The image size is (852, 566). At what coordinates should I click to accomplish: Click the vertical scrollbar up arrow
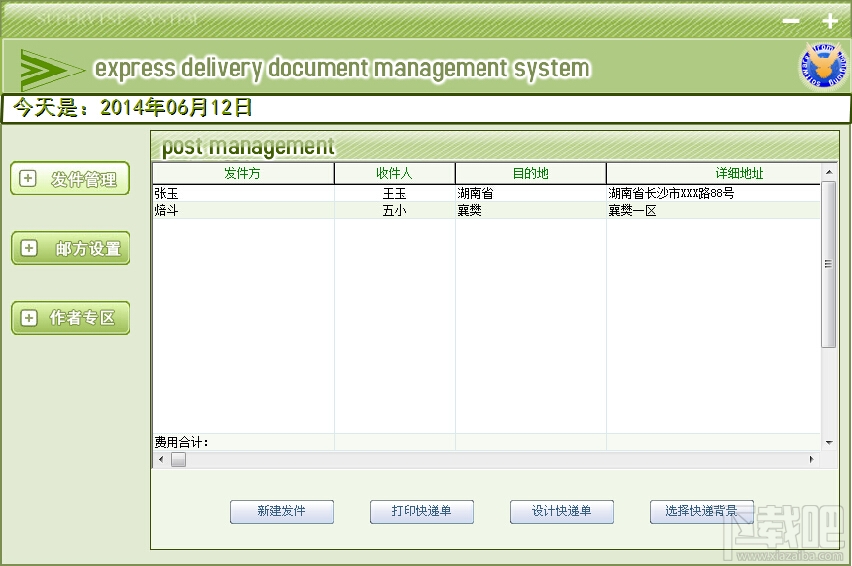(x=829, y=172)
